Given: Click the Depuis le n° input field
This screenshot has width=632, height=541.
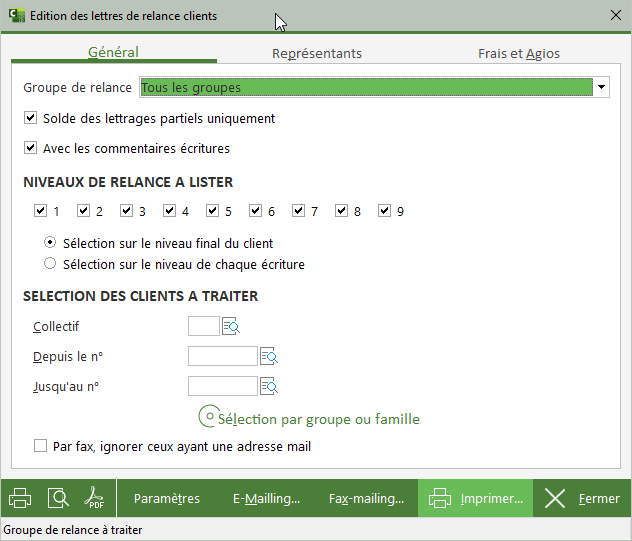Looking at the screenshot, I should 222,356.
